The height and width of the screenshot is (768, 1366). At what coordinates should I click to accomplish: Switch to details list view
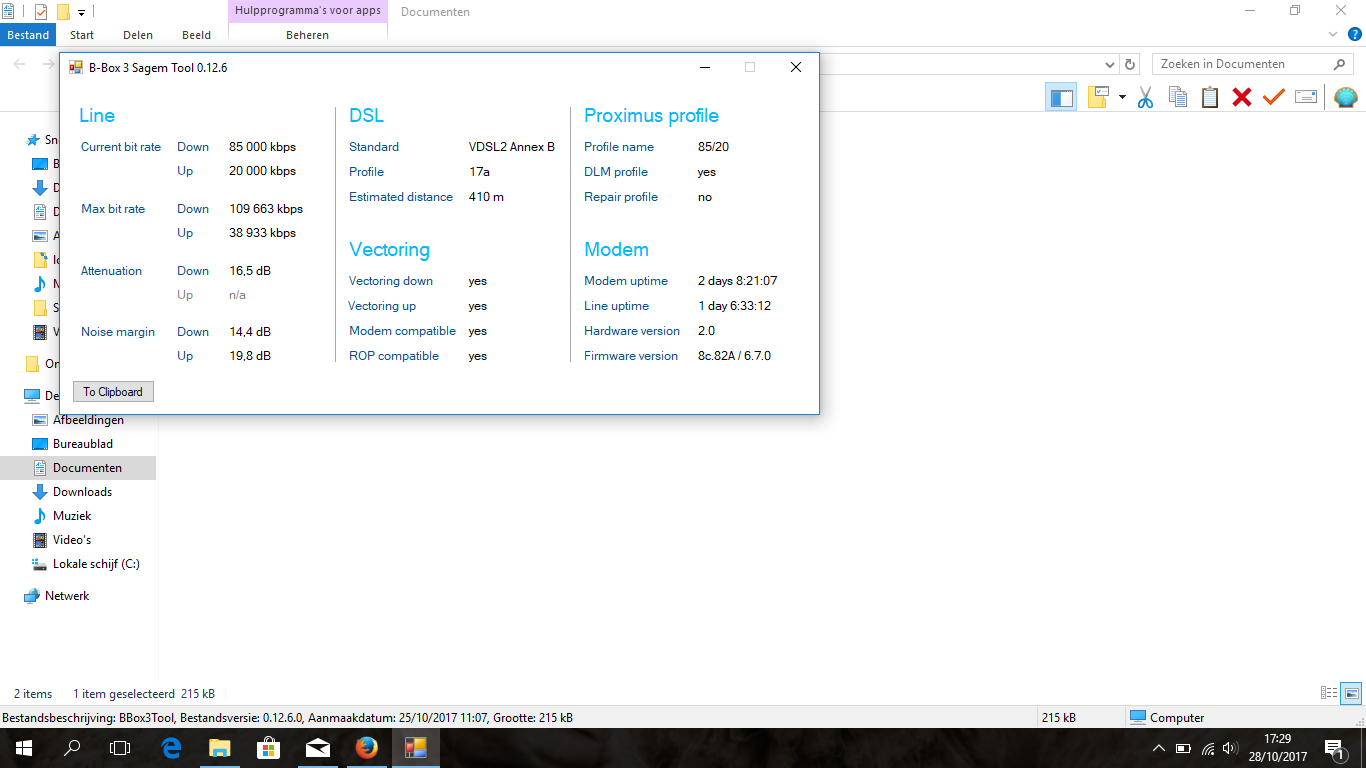(1329, 692)
